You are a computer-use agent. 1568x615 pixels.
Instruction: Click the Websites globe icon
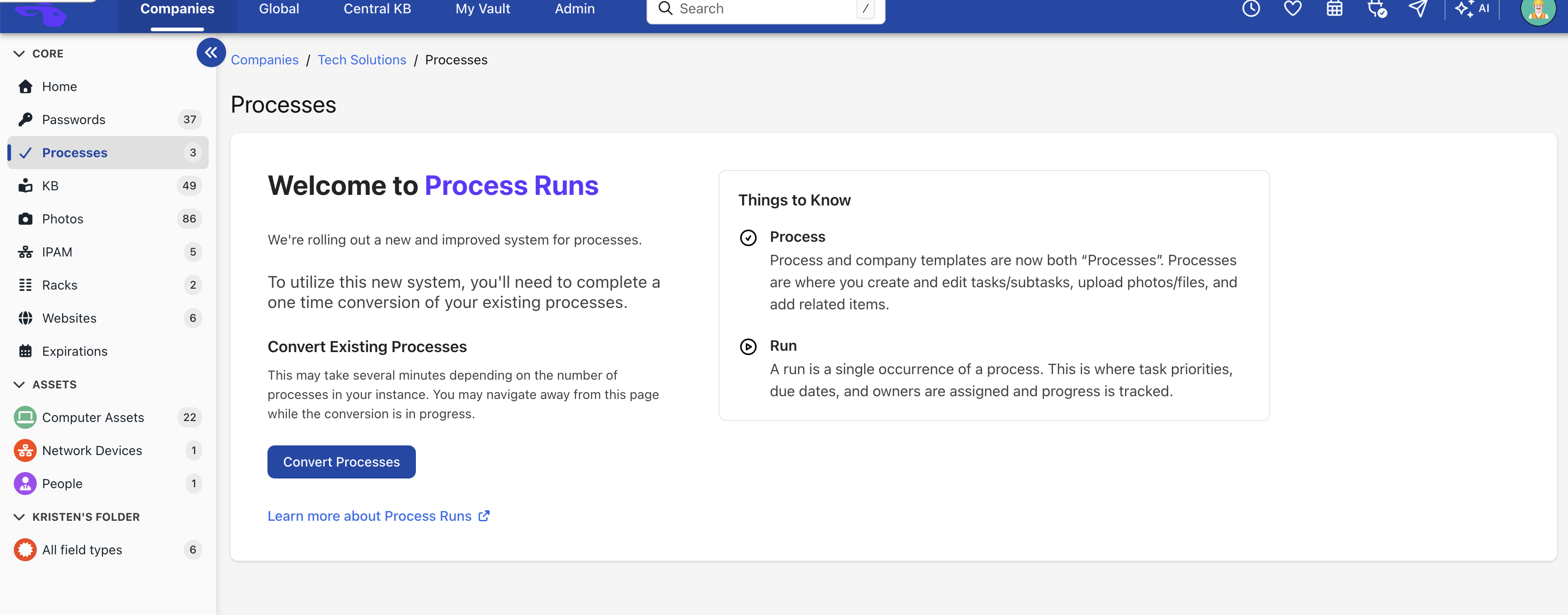pyautogui.click(x=25, y=318)
